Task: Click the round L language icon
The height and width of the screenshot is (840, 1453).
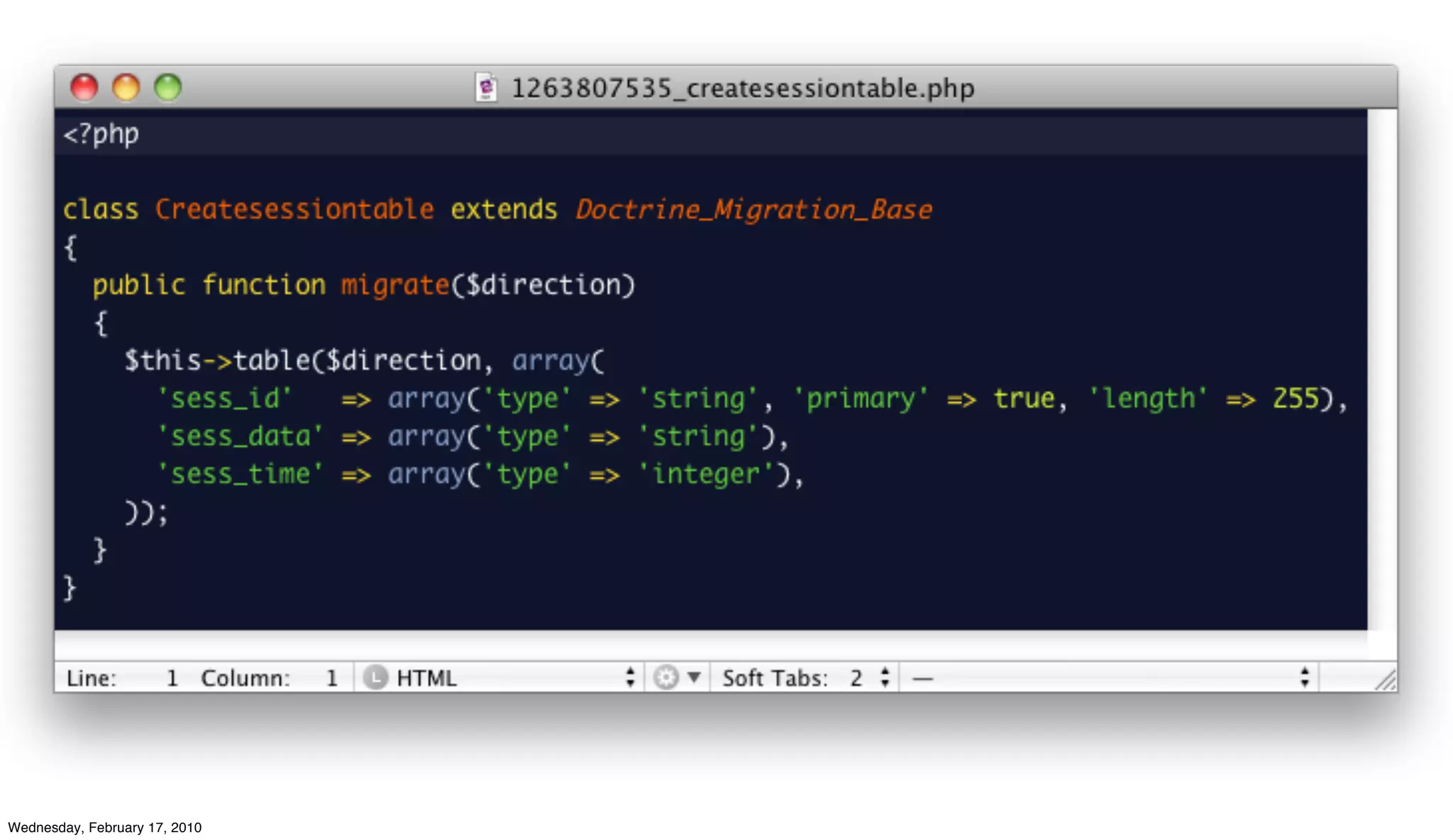Action: [375, 678]
